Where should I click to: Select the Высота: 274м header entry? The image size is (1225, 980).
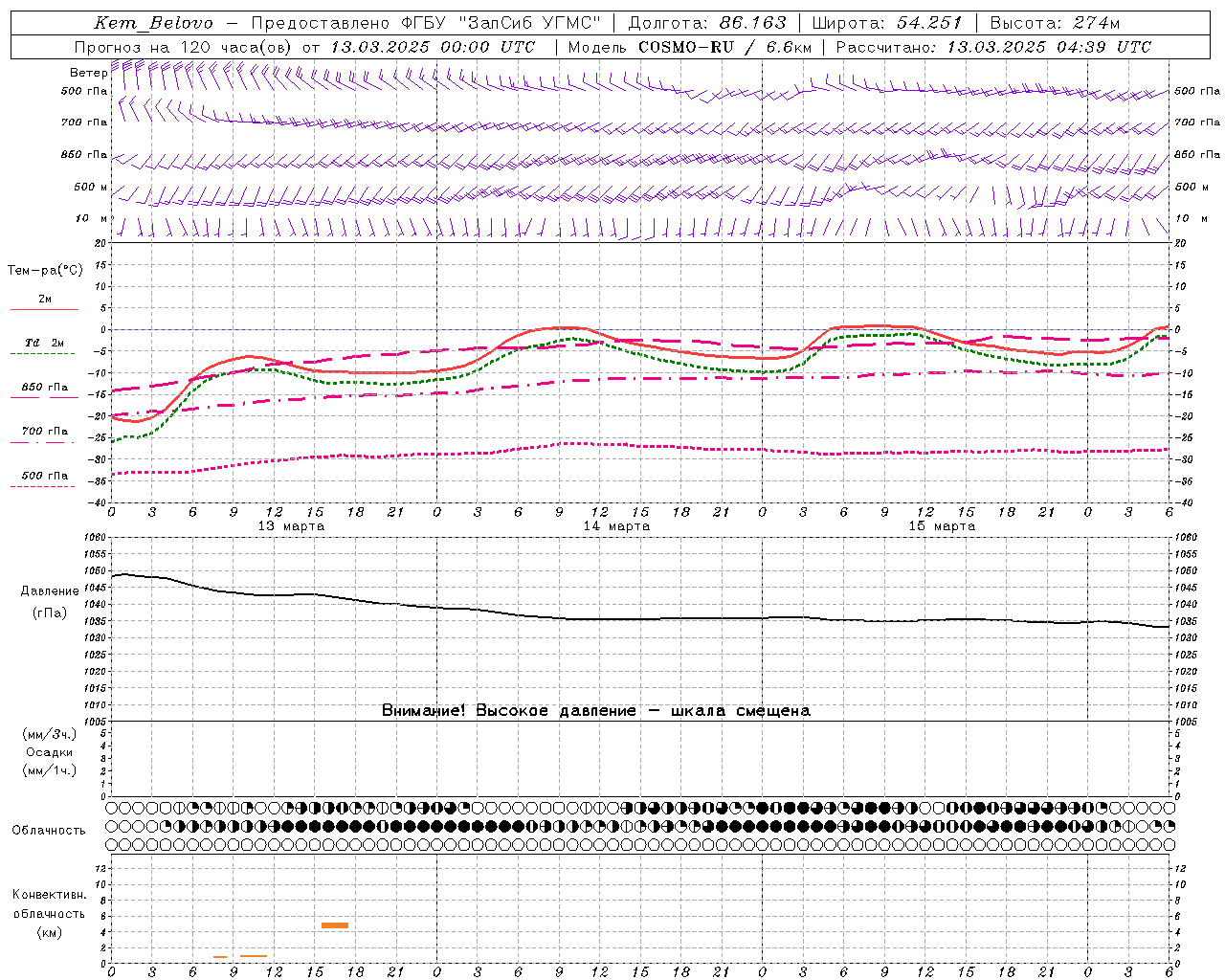pyautogui.click(x=1056, y=23)
